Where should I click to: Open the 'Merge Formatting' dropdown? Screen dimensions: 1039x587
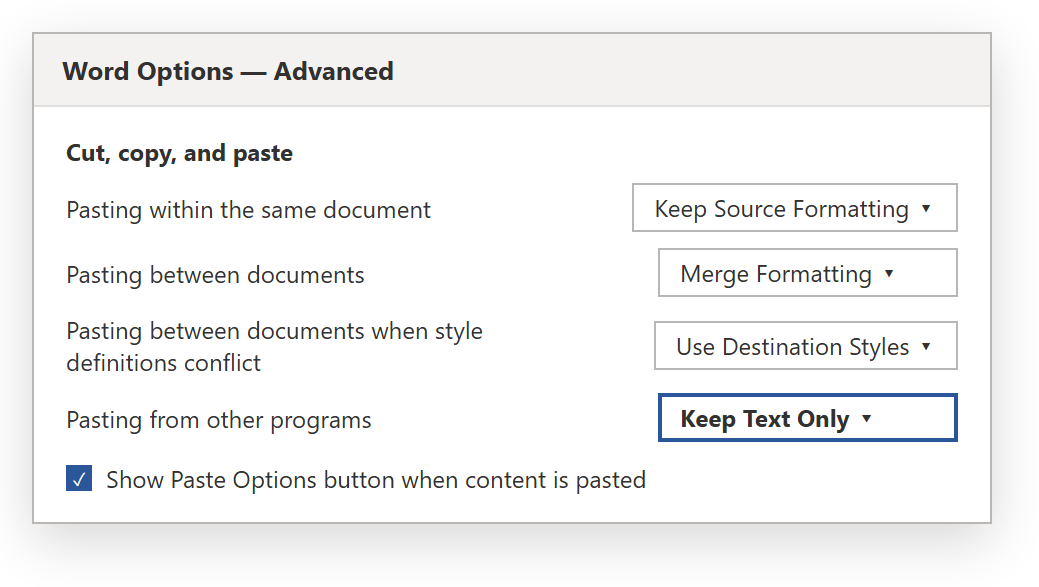point(808,273)
